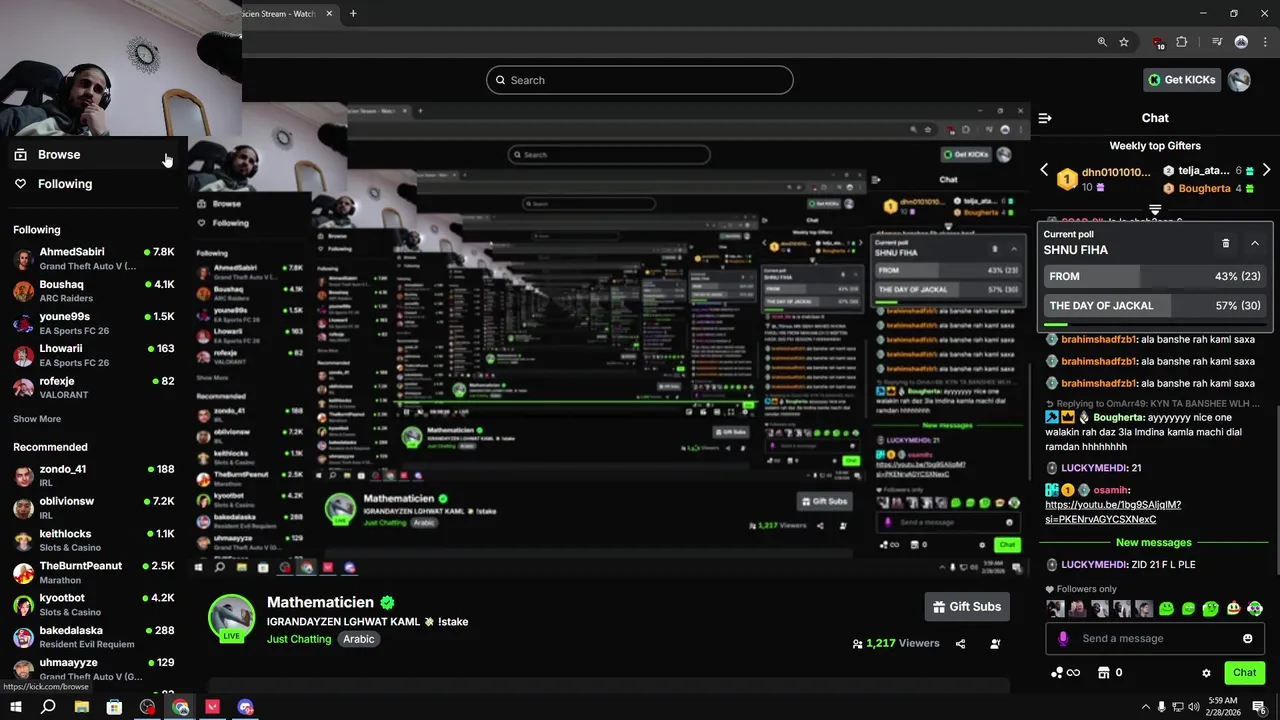Viewport: 1280px width, 720px height.
Task: Open OBS Studio from taskbar
Action: tap(148, 707)
